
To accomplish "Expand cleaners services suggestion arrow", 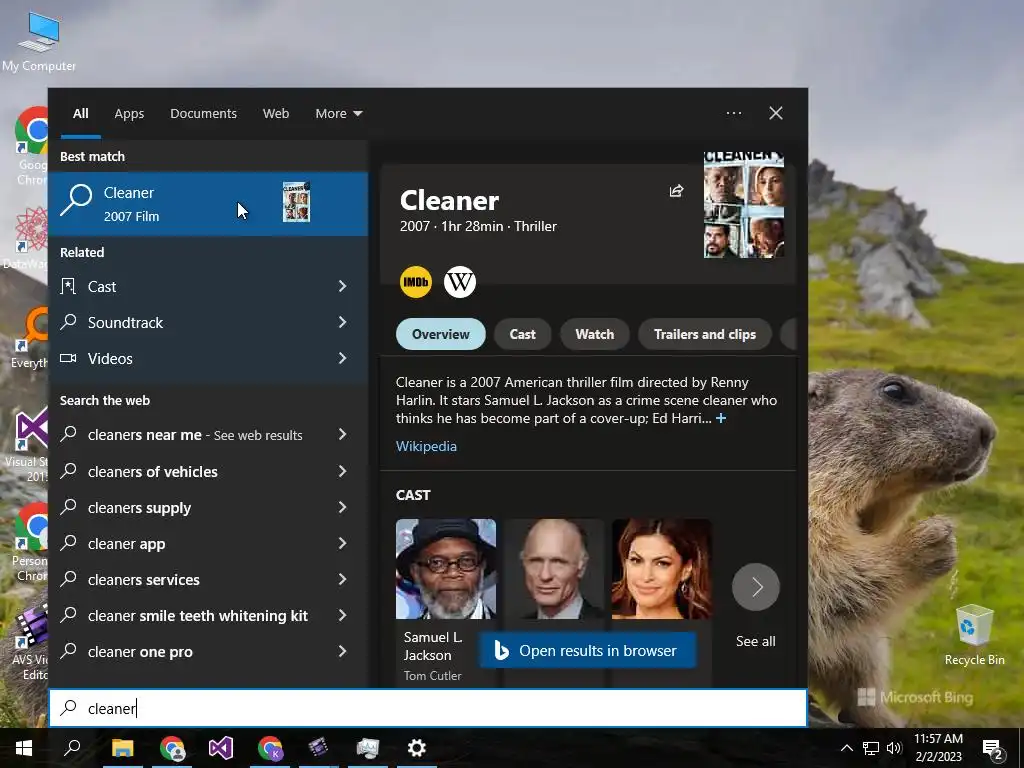I will [x=342, y=579].
